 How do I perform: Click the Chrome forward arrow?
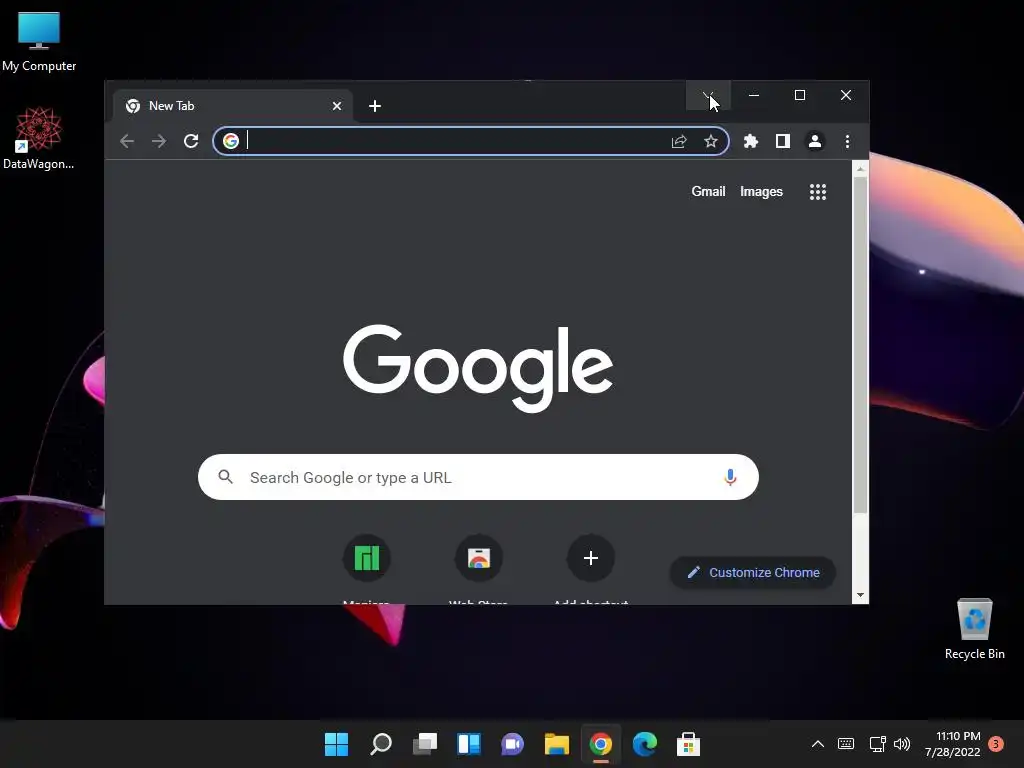point(159,141)
